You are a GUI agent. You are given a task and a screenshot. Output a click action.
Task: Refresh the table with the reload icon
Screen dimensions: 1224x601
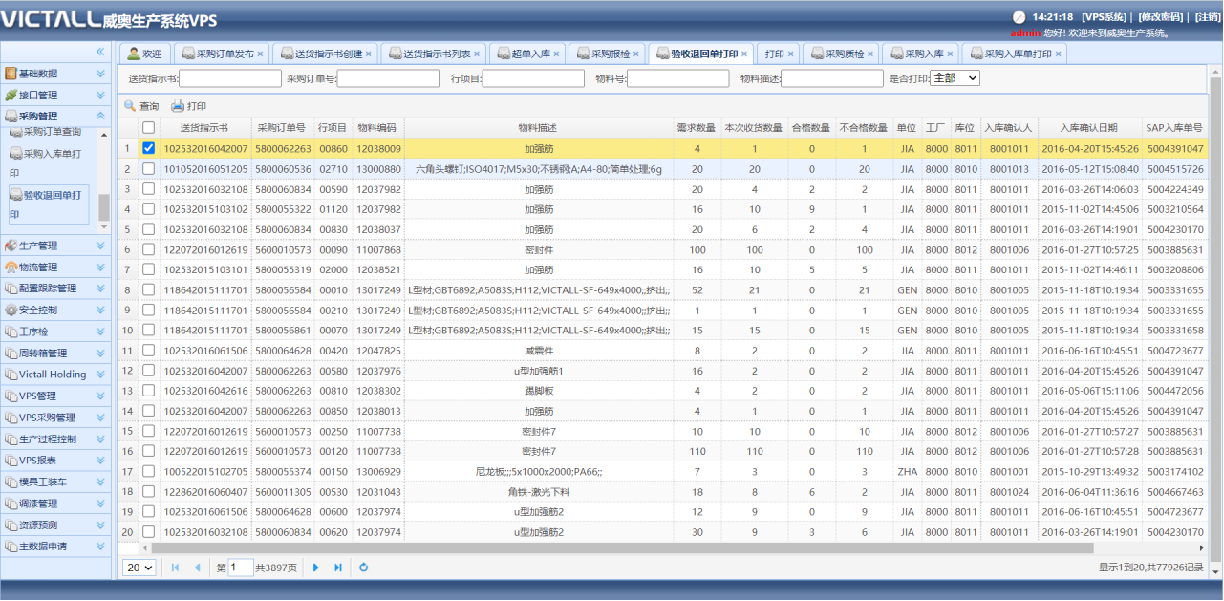pos(364,568)
